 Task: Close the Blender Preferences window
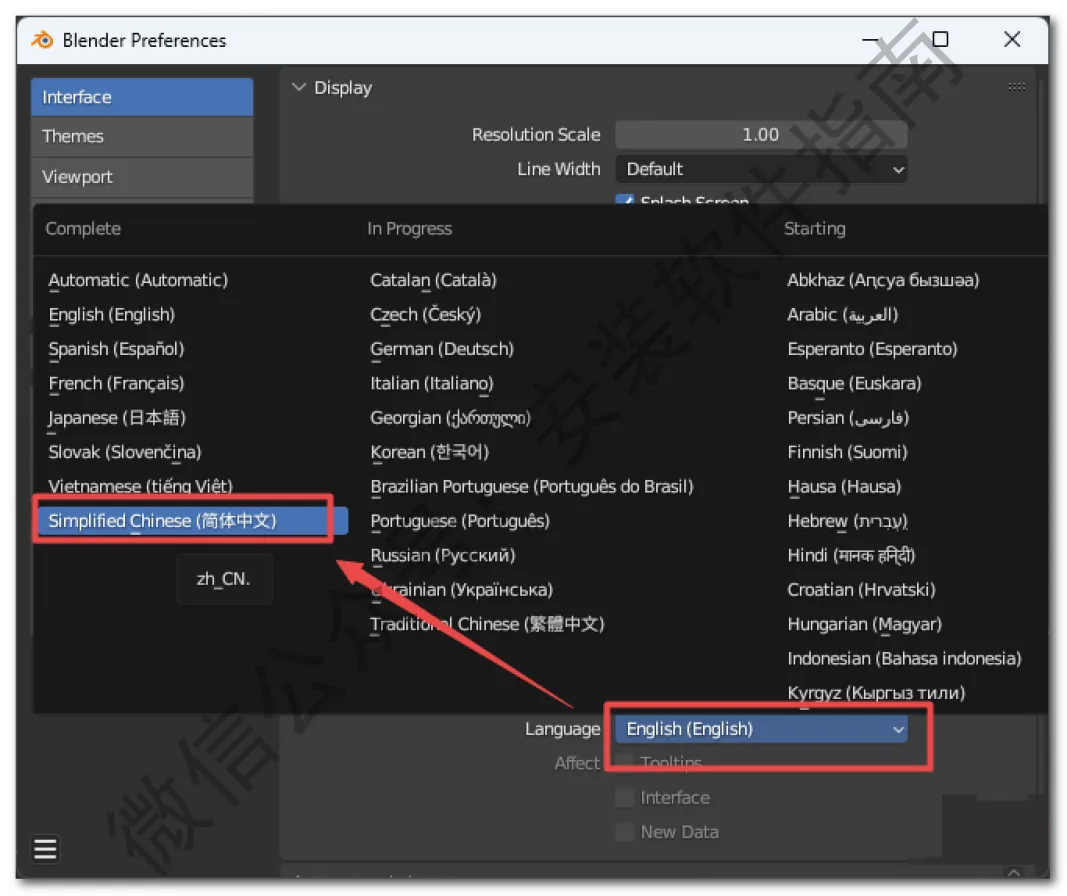click(x=1012, y=39)
